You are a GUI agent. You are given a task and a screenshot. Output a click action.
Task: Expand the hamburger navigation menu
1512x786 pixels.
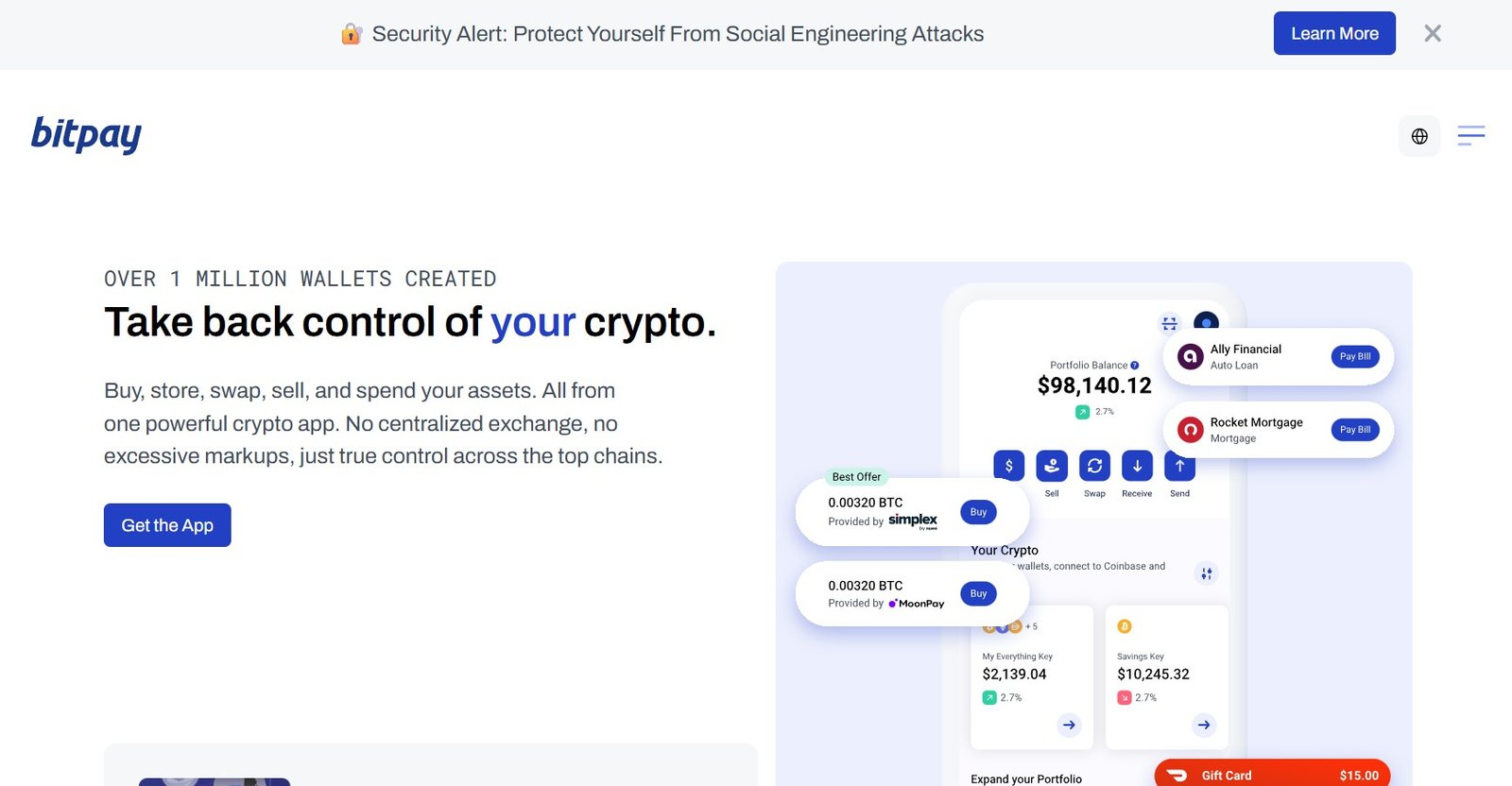pyautogui.click(x=1470, y=136)
